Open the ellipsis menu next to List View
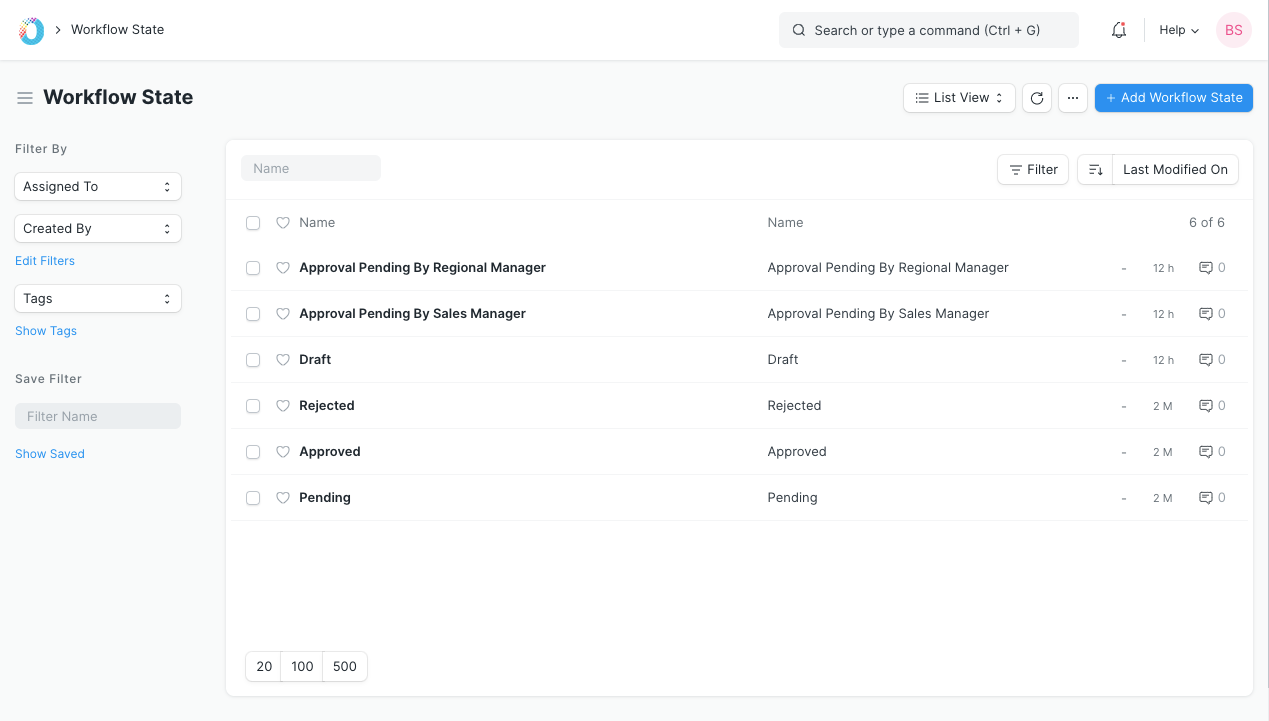The height and width of the screenshot is (721, 1269). coord(1072,97)
